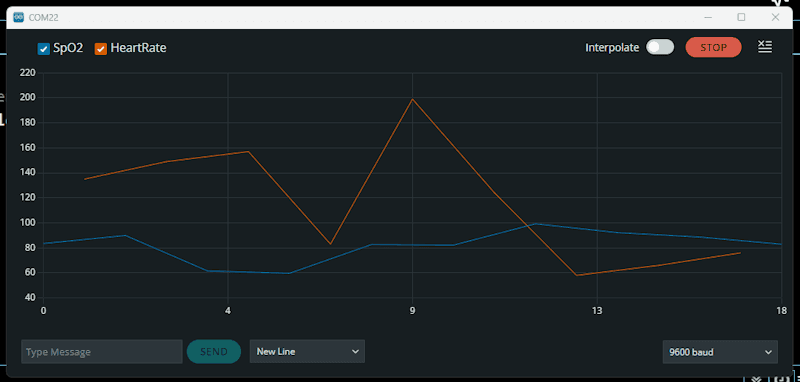The width and height of the screenshot is (800, 382).
Task: Click the COM22 window title text
Action: [43, 18]
